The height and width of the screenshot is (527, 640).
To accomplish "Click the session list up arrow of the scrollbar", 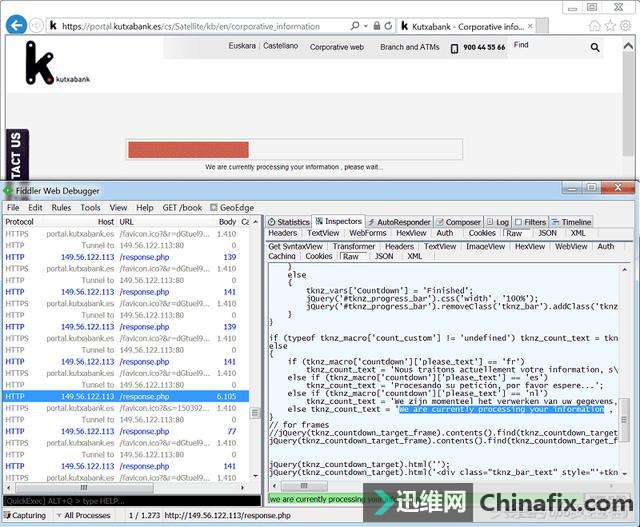I will tap(256, 222).
